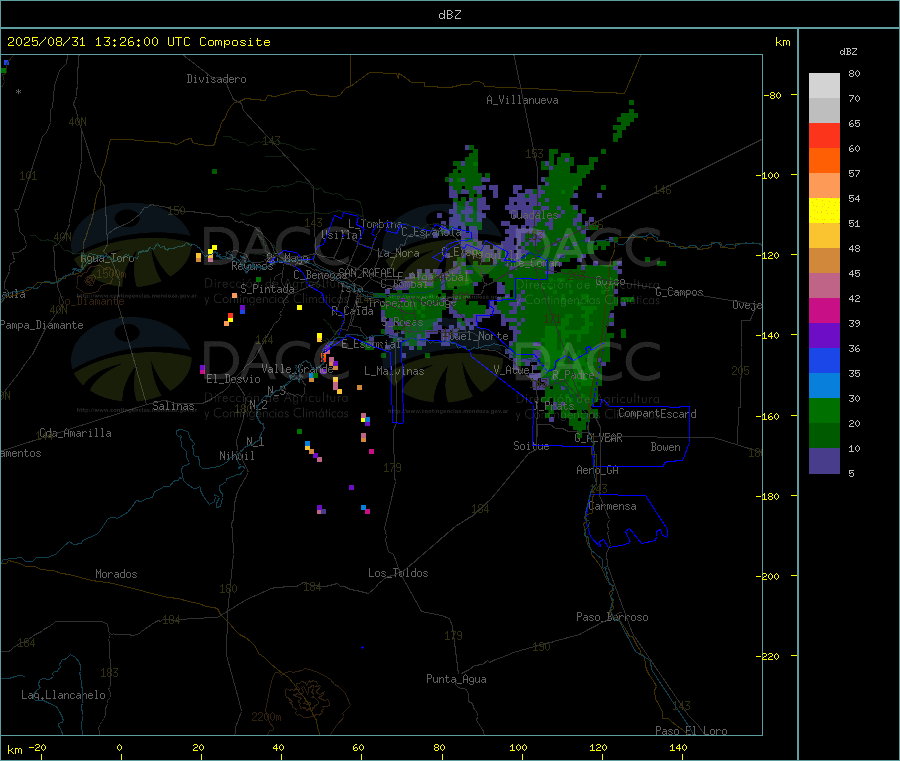Viewport: 900px width, 761px height.
Task: Click the G_Campos label
Action: 679,292
